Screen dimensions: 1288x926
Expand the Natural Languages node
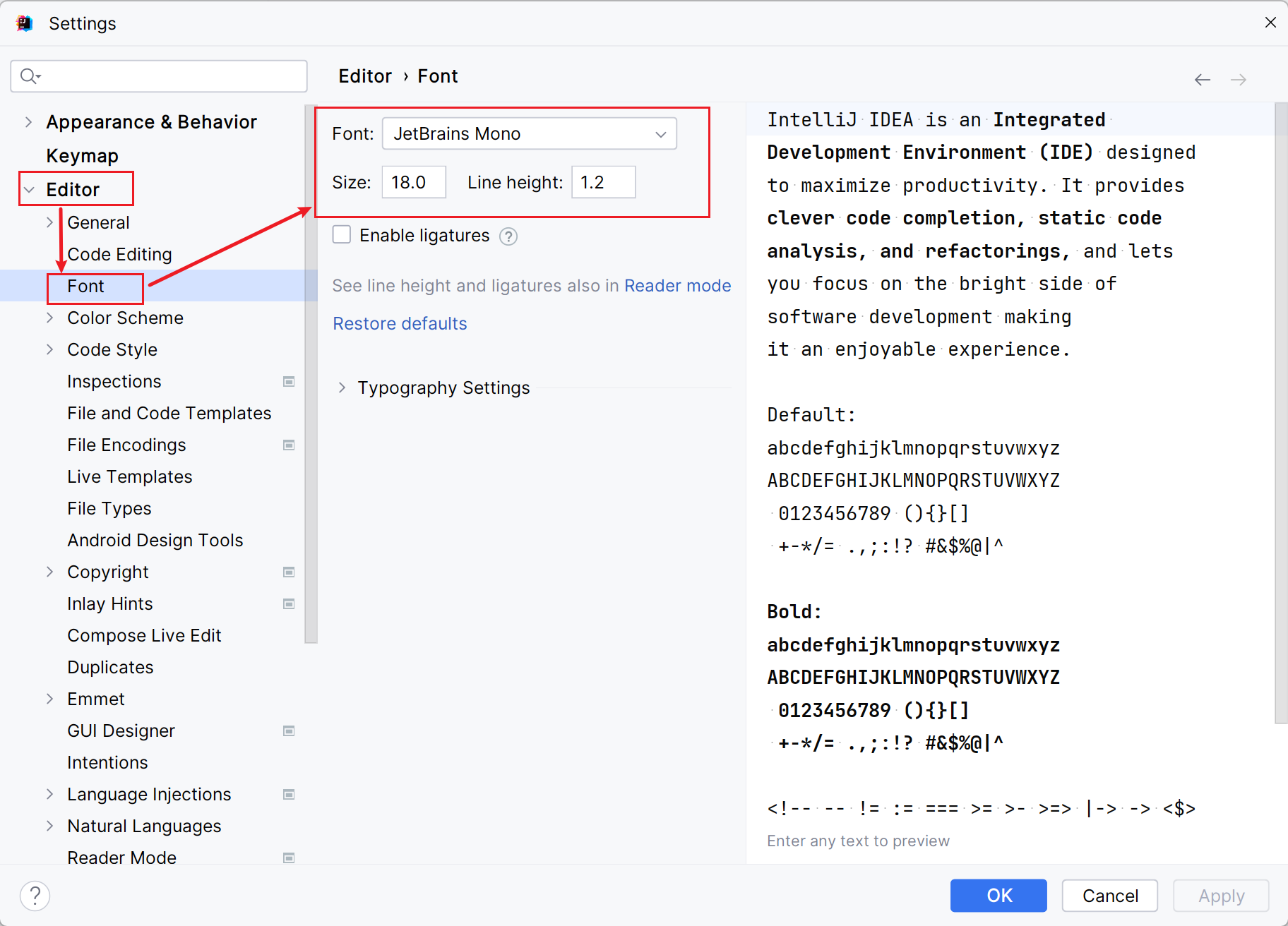pyautogui.click(x=49, y=826)
